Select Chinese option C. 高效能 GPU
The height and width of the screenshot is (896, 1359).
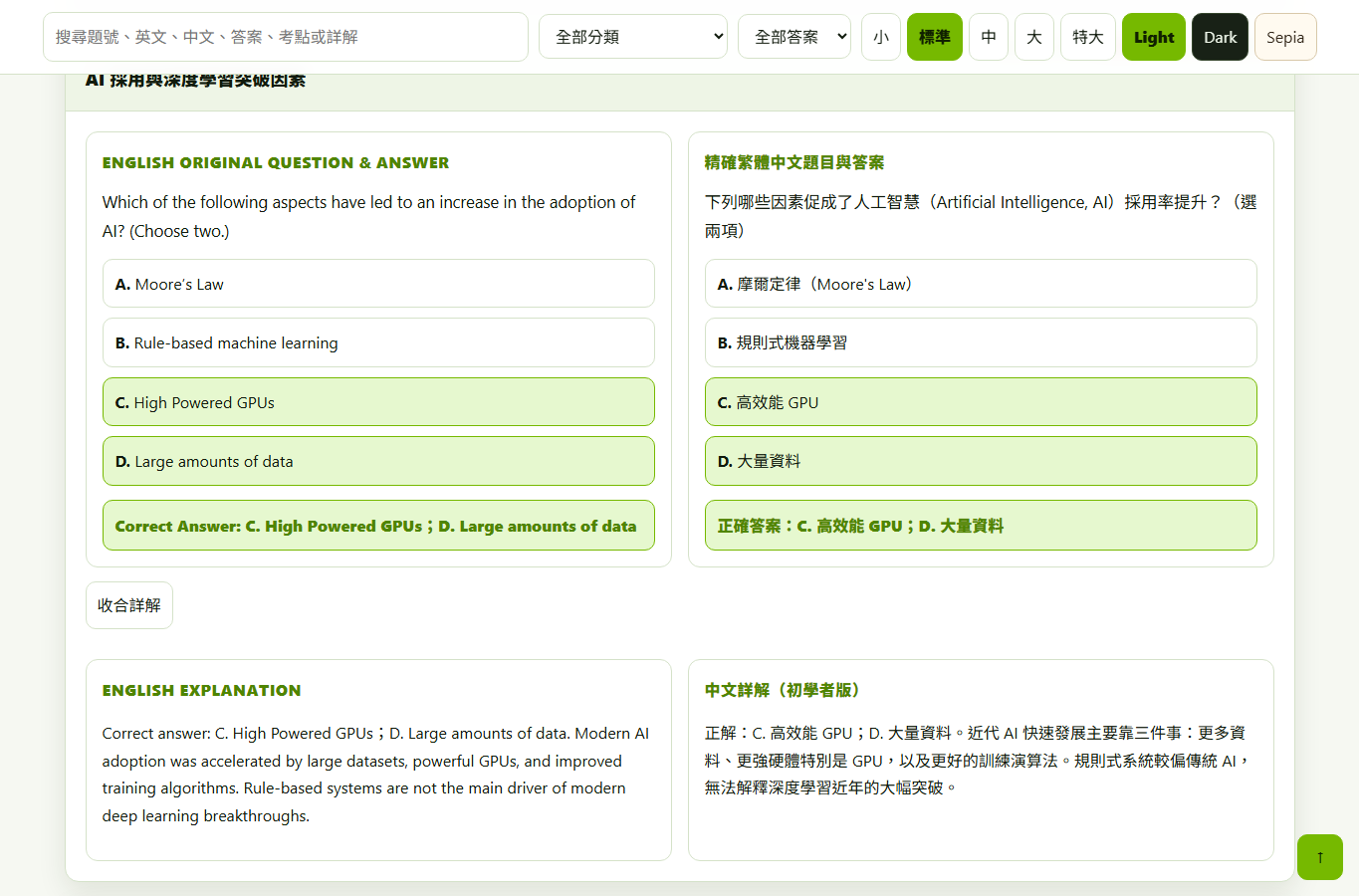pos(981,402)
